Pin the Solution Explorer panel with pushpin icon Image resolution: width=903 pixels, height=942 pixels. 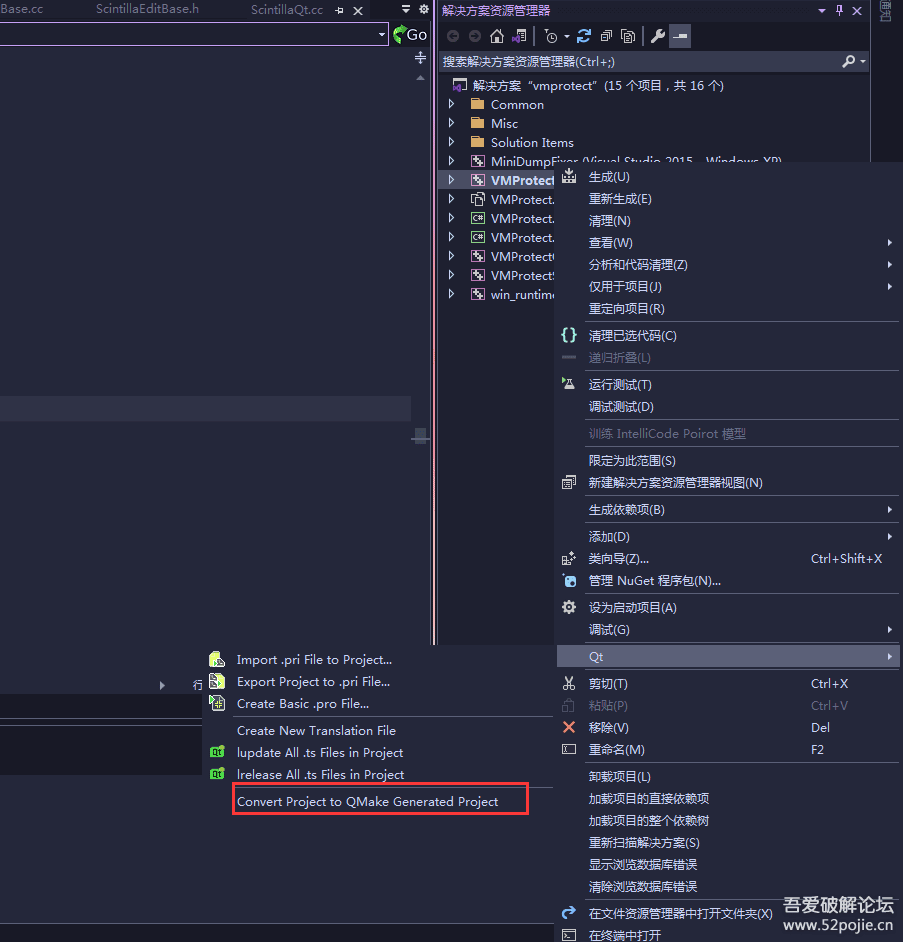click(839, 10)
